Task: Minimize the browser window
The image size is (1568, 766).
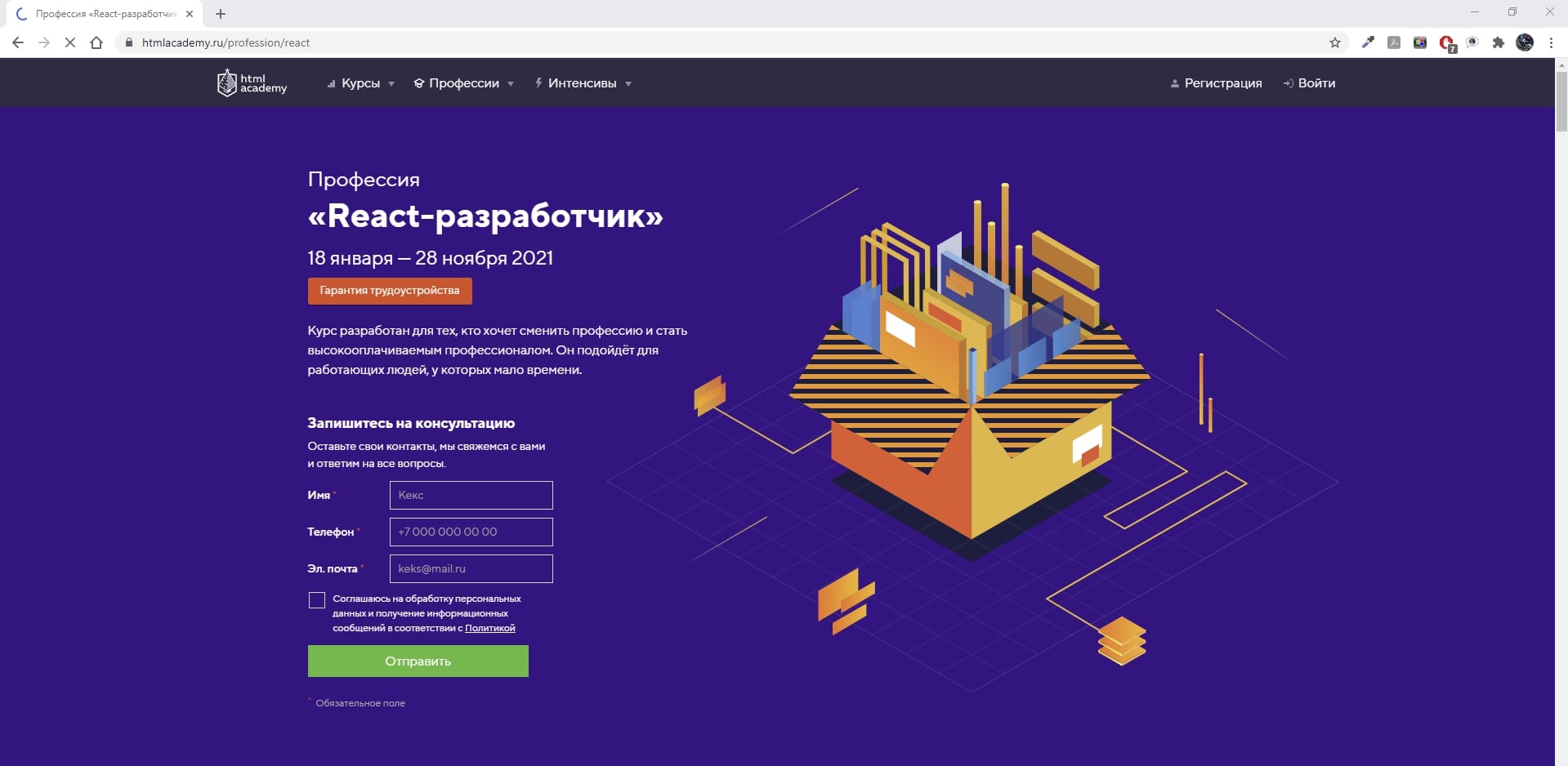Action: (1475, 11)
